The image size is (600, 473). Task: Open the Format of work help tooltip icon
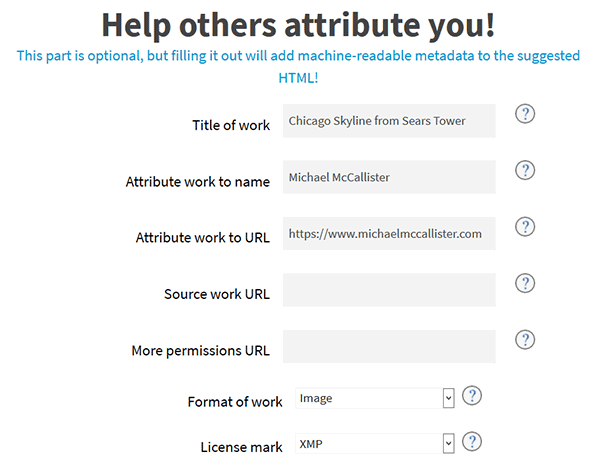click(x=473, y=396)
